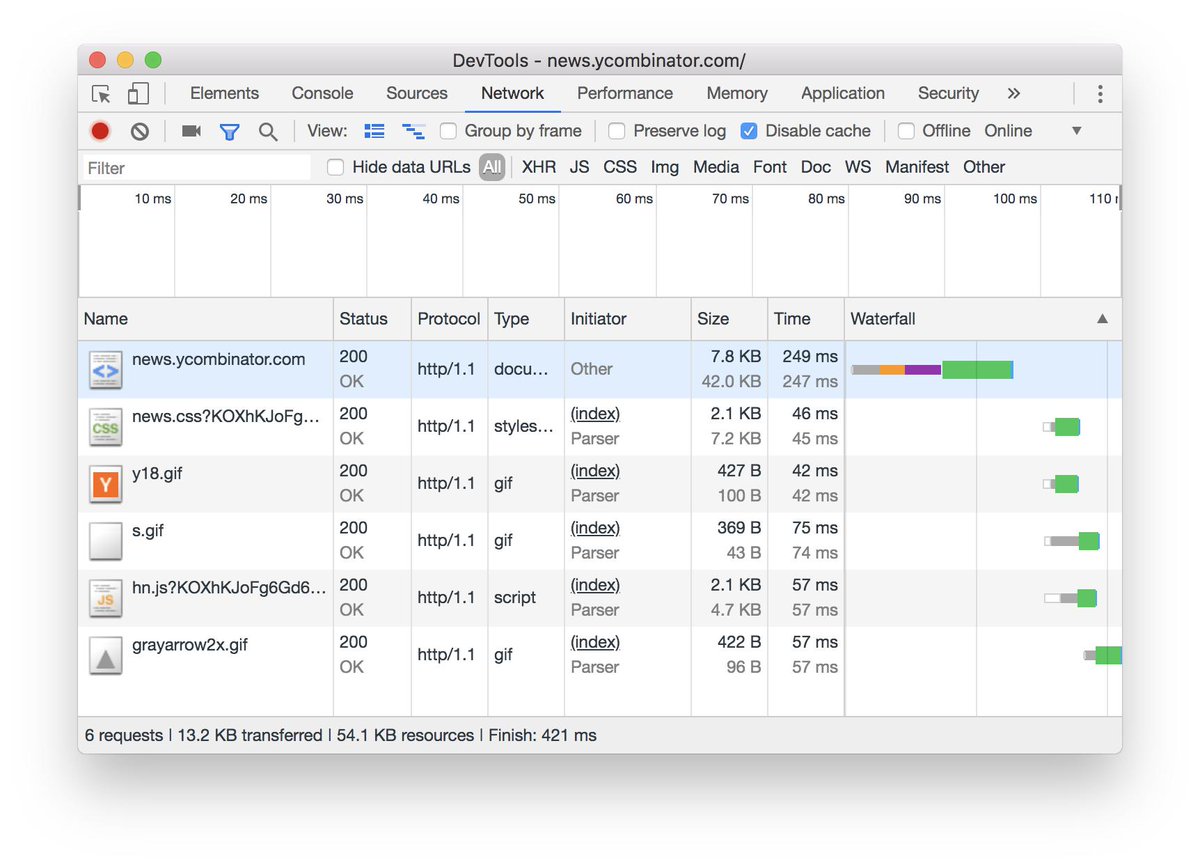Image resolution: width=1200 pixels, height=865 pixels.
Task: Switch to the Elements tab
Action: 224,93
